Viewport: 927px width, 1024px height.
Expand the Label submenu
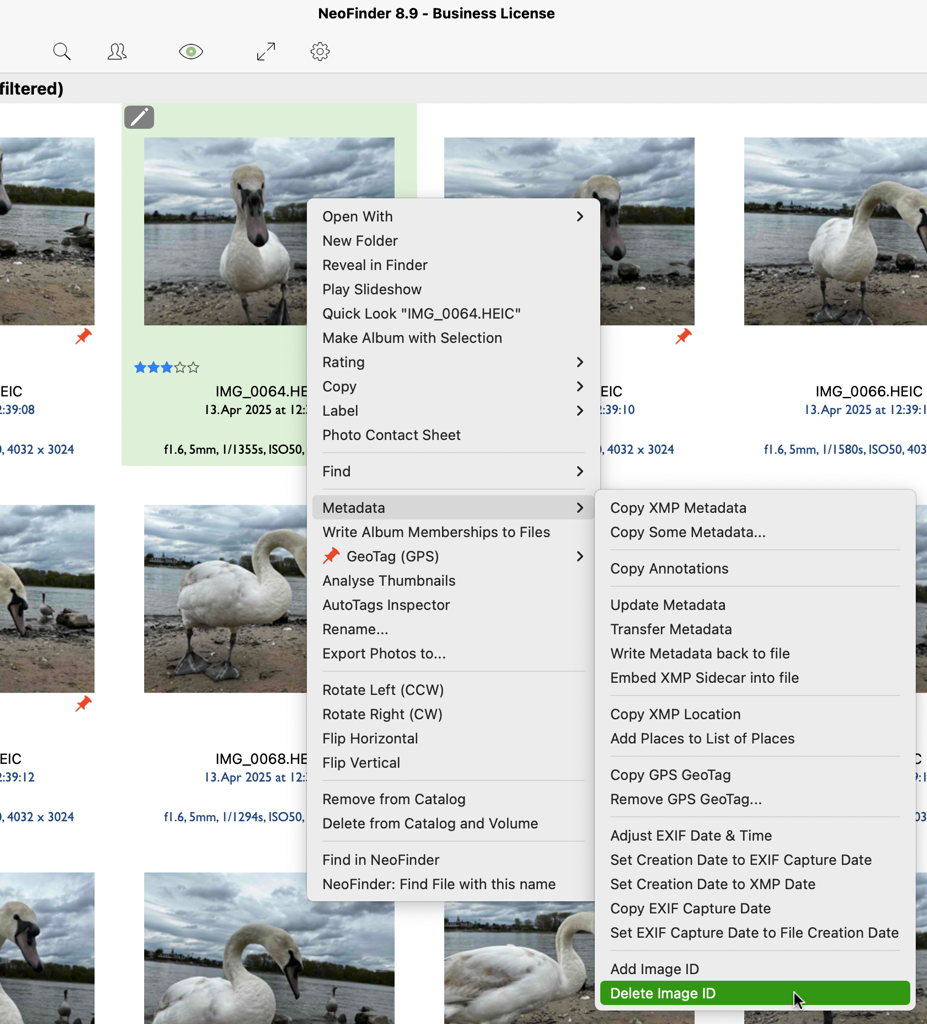579,411
